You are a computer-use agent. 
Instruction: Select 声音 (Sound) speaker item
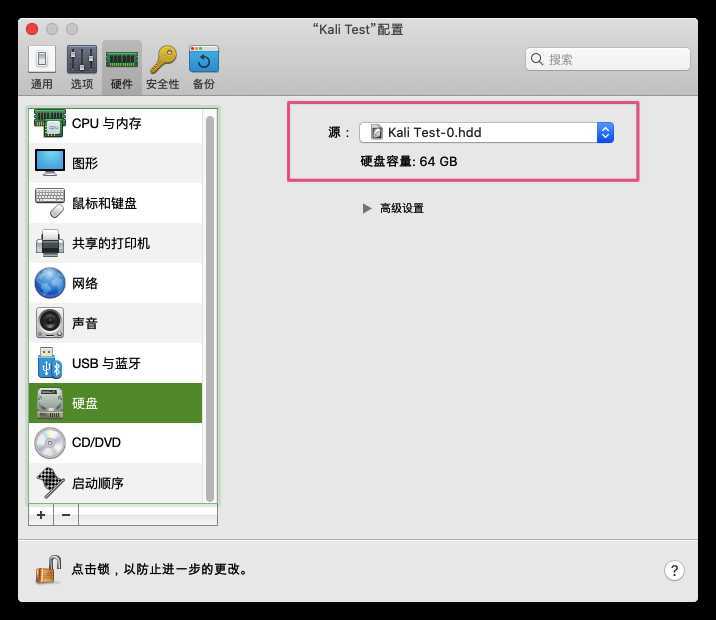[x=116, y=323]
